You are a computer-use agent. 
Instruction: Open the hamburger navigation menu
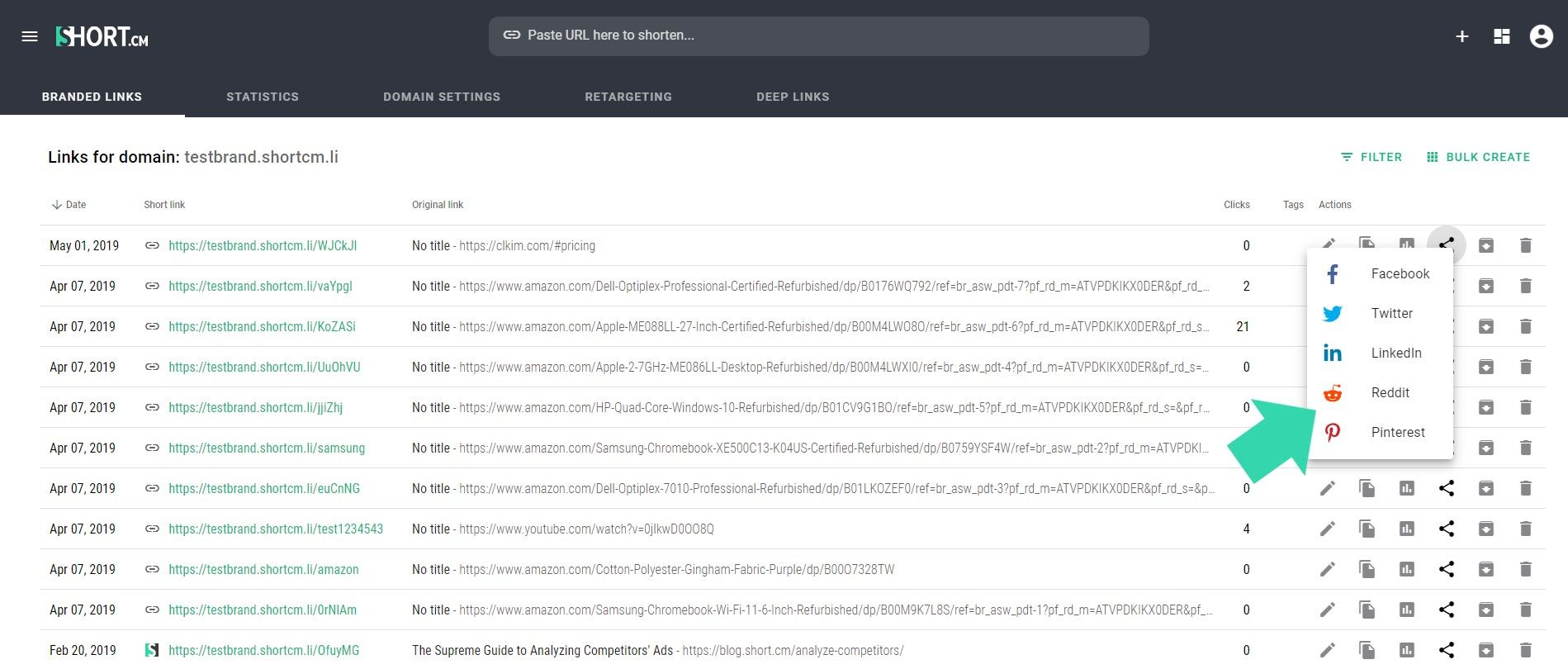(30, 36)
